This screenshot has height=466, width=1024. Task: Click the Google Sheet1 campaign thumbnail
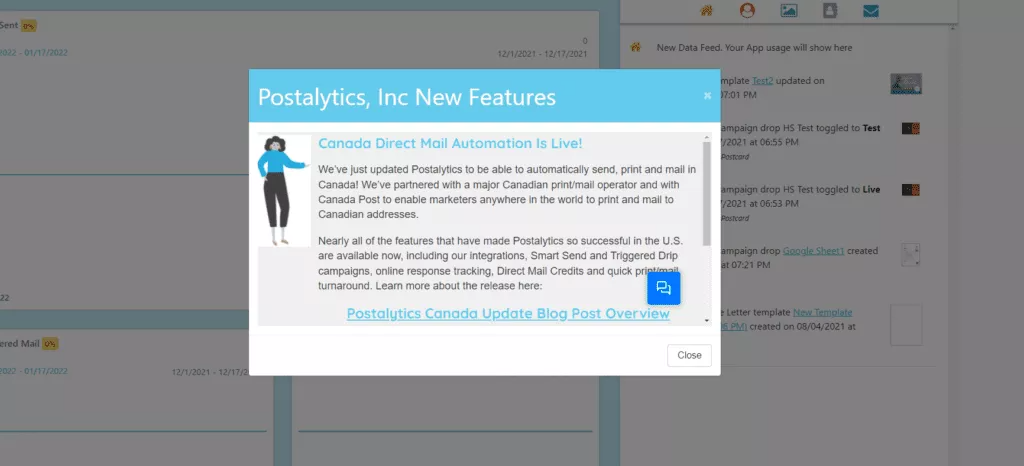[x=910, y=255]
